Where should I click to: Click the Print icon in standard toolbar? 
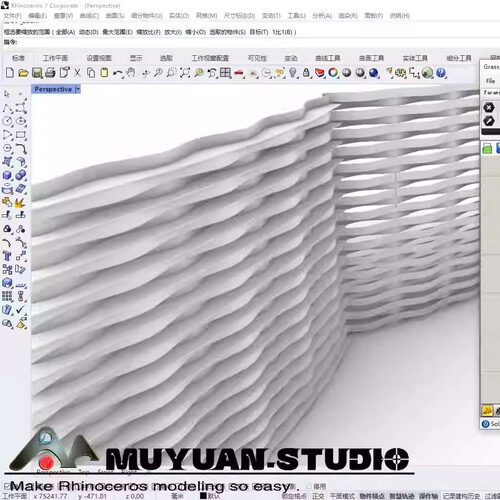pyautogui.click(x=50, y=73)
